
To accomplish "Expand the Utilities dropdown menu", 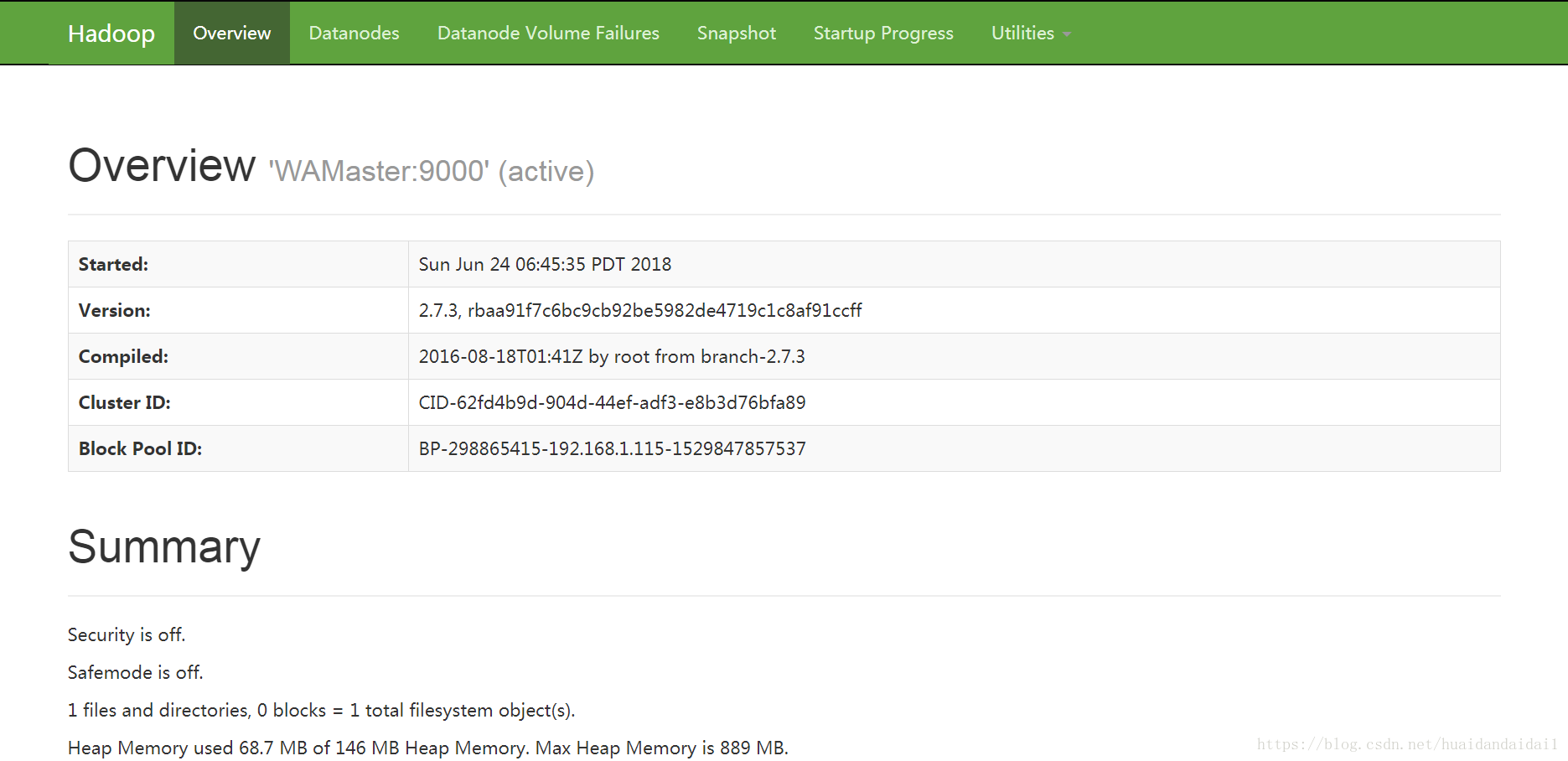I will pyautogui.click(x=1031, y=33).
